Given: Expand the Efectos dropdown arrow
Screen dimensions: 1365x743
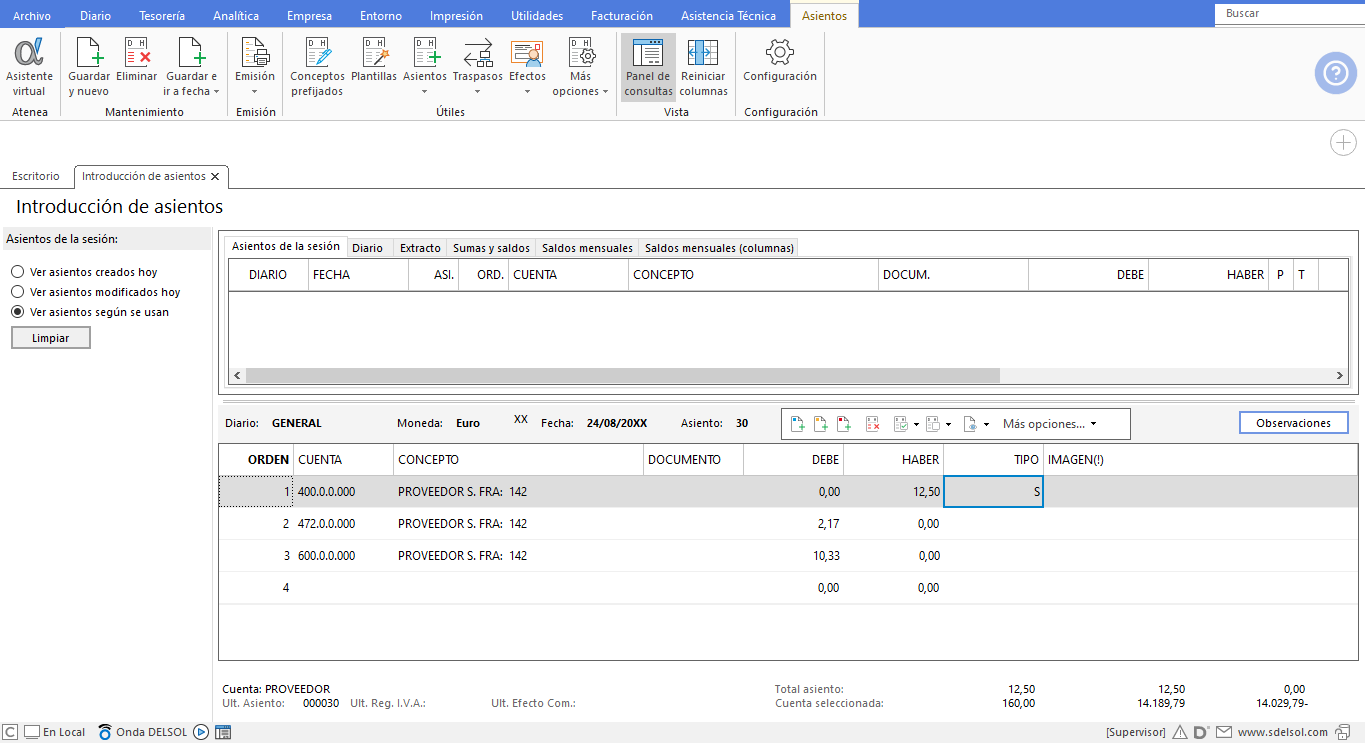Looking at the screenshot, I should [x=527, y=92].
